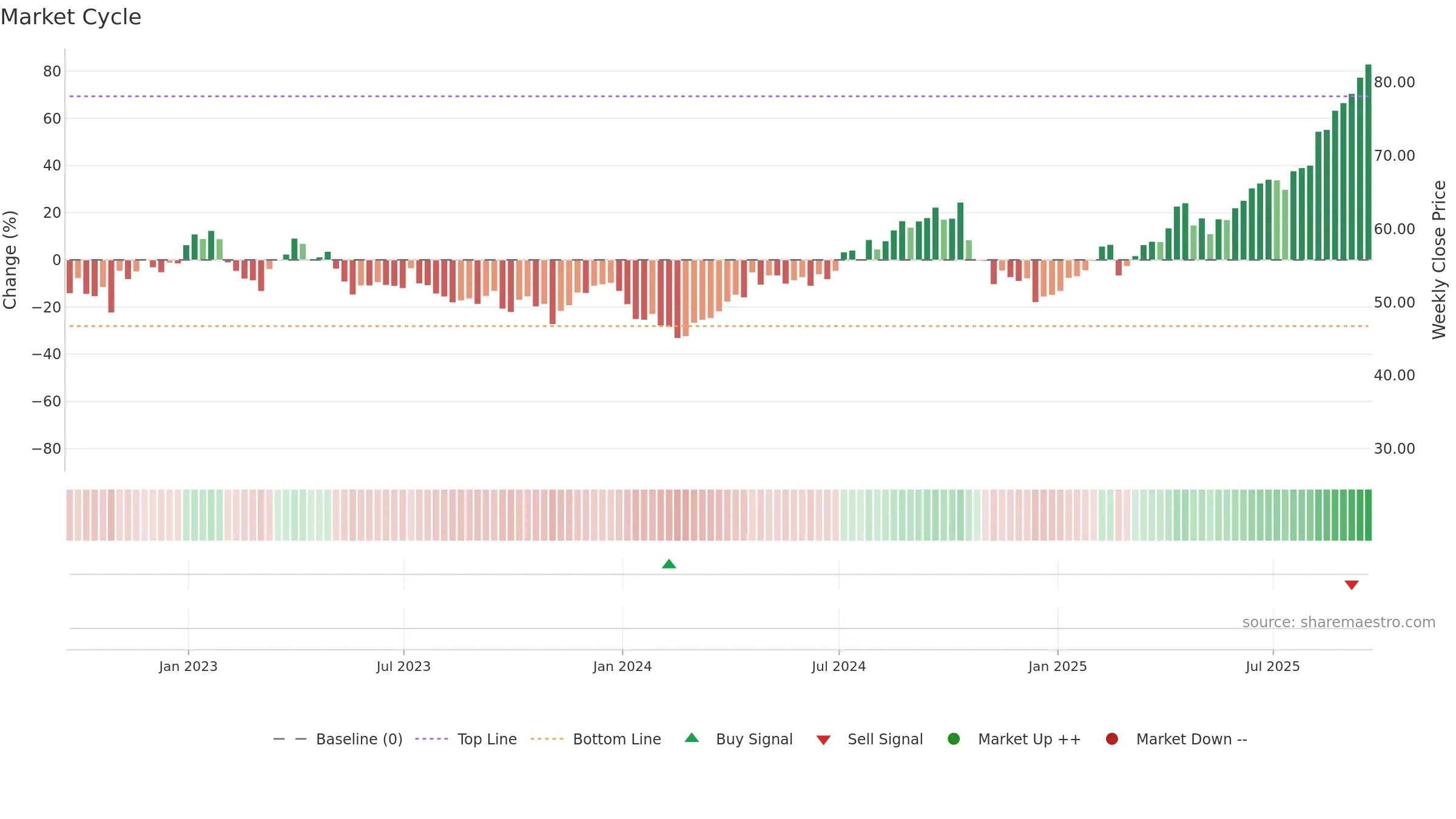Click the green circle icon in legend
The height and width of the screenshot is (819, 1456).
pos(954,739)
